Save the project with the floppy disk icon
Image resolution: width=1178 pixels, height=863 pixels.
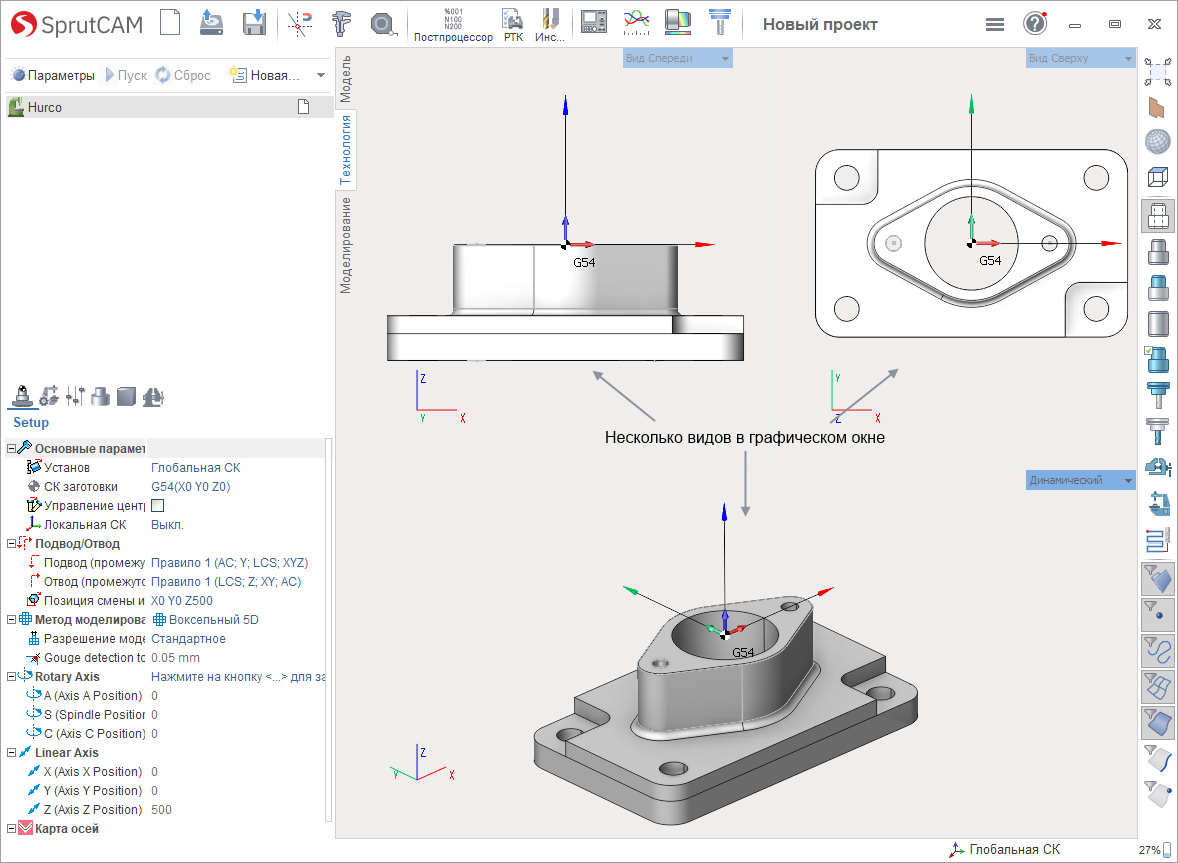(x=254, y=23)
